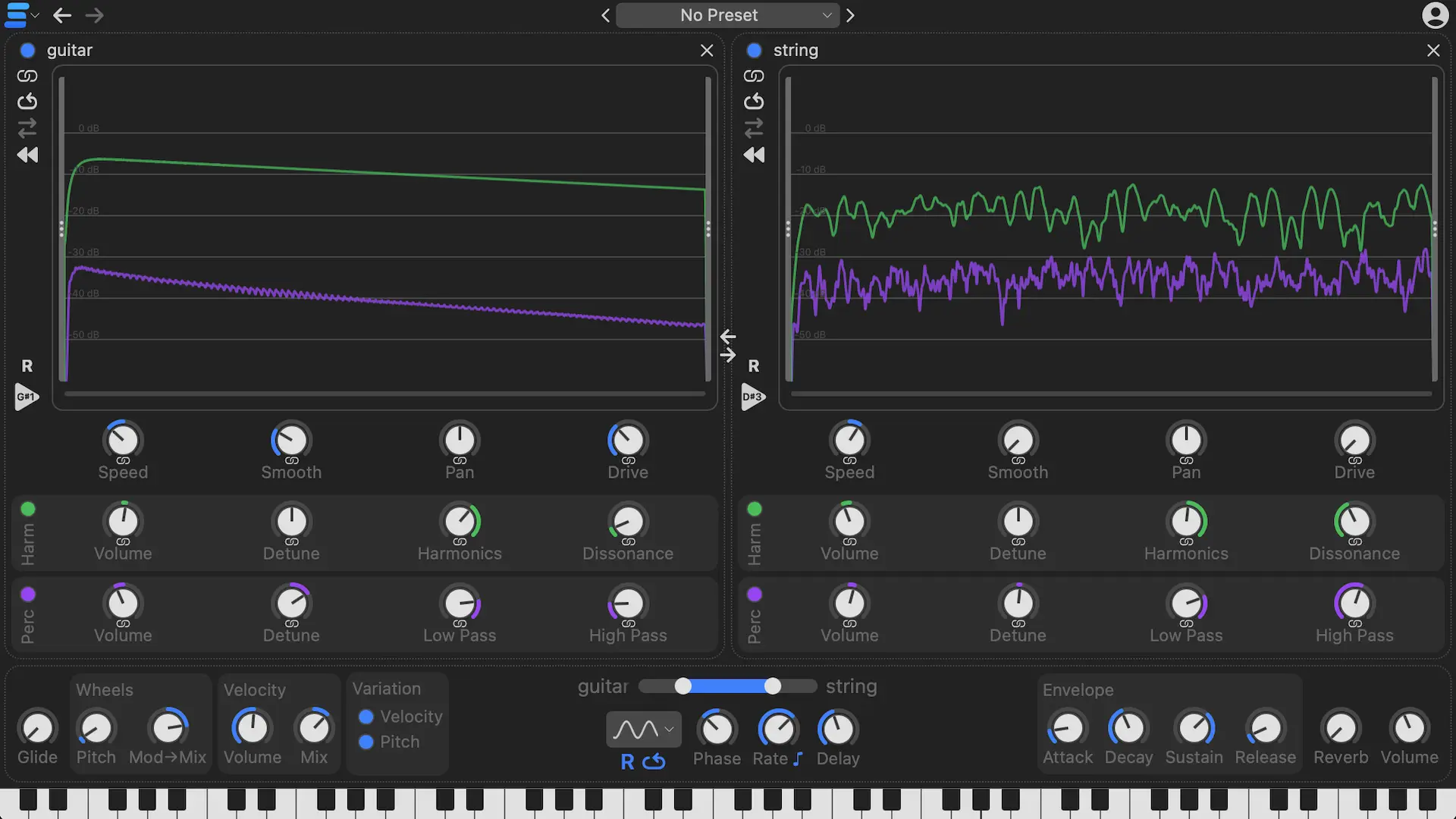The width and height of the screenshot is (1456, 819).
Task: Click right arrow between guitar and string panels
Action: (728, 355)
